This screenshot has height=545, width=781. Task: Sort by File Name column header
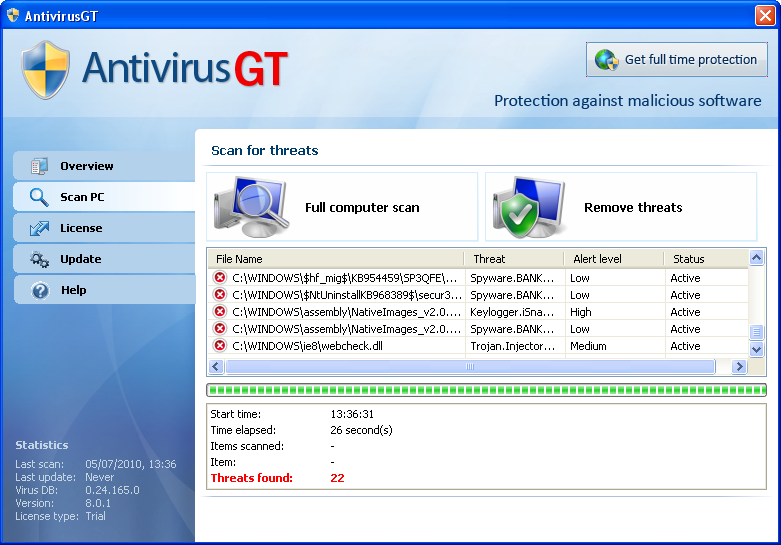point(336,259)
